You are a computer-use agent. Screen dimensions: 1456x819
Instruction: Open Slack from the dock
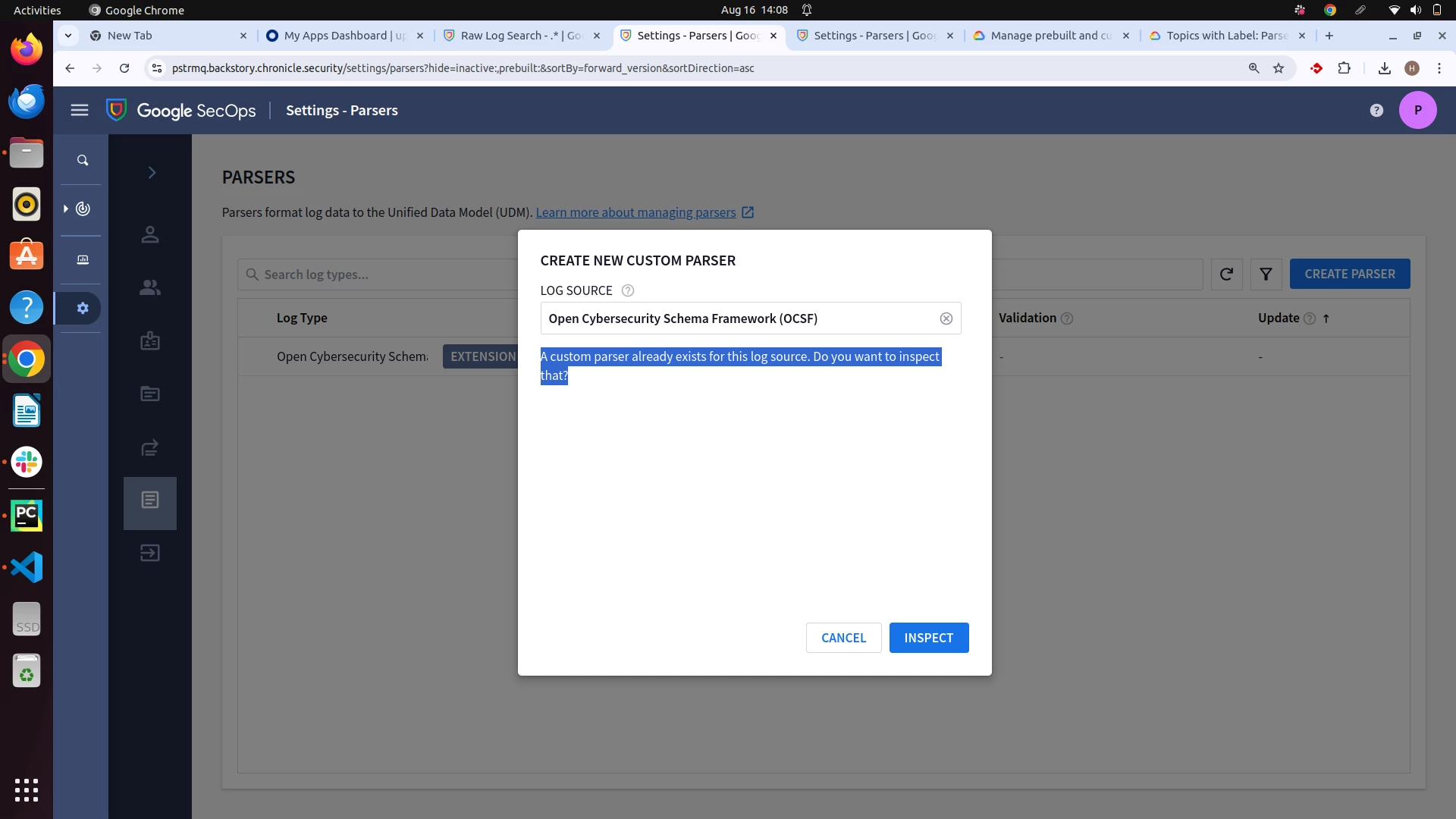coord(27,462)
